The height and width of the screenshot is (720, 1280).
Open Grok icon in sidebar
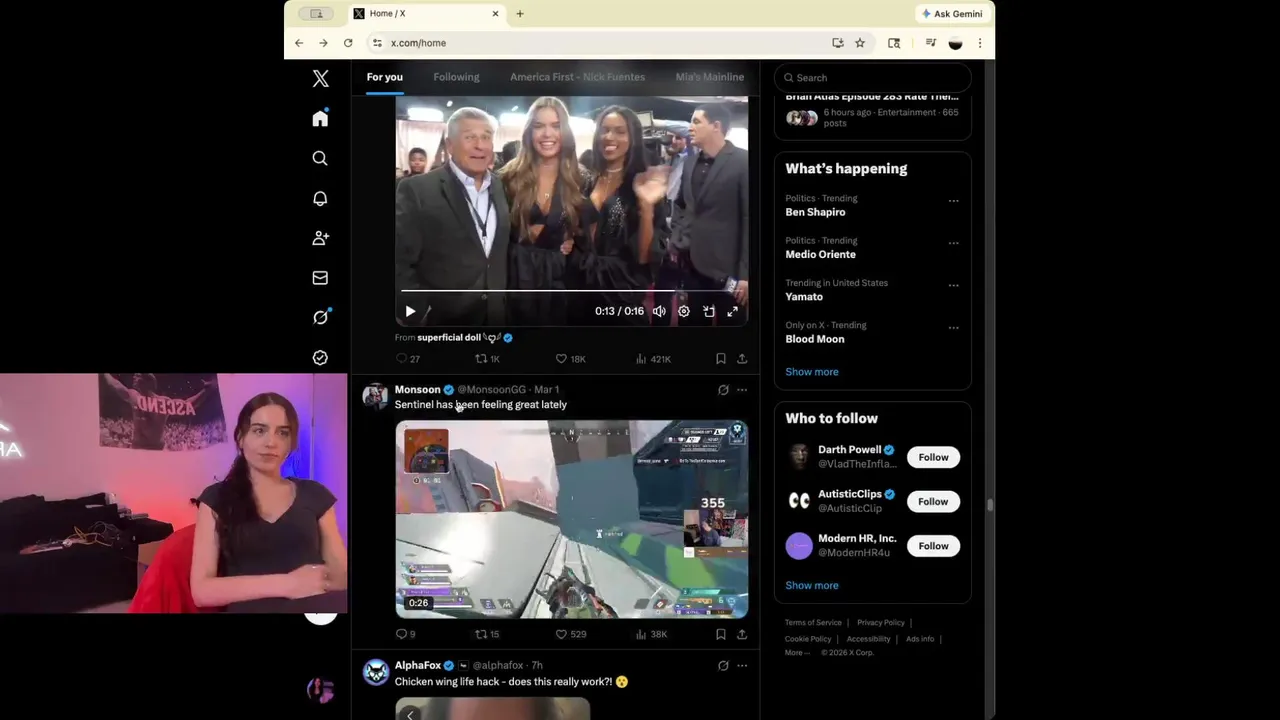(x=320, y=317)
